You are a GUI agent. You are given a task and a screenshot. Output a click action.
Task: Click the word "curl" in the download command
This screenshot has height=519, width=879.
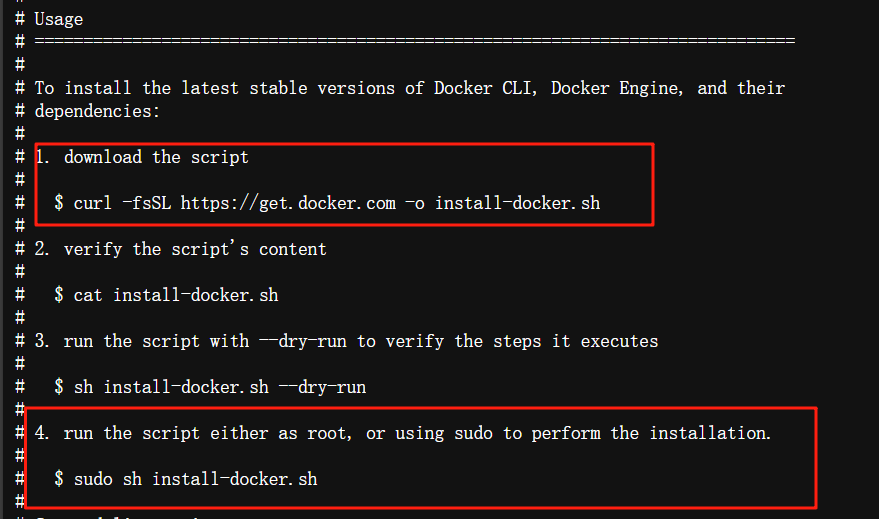(x=93, y=203)
